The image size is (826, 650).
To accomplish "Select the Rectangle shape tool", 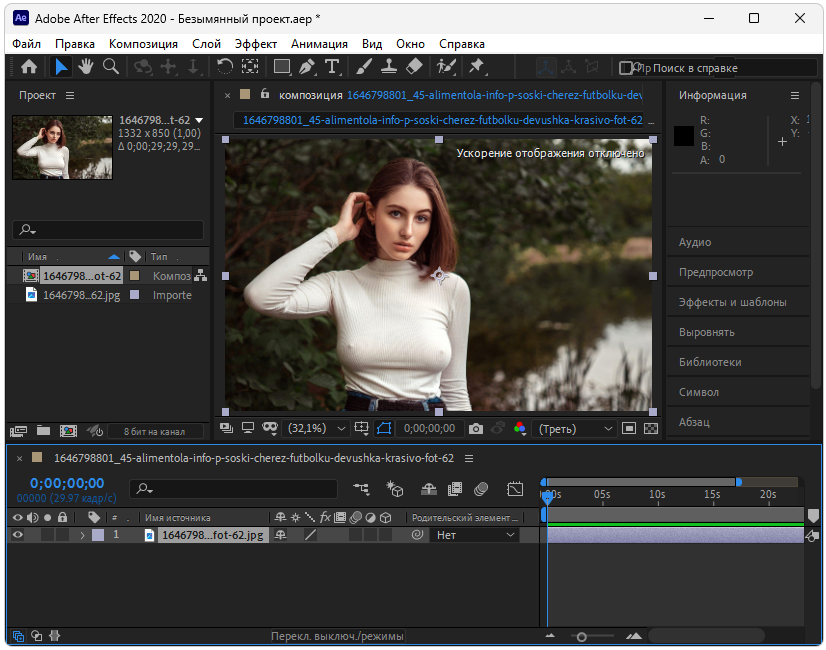I will pos(282,67).
